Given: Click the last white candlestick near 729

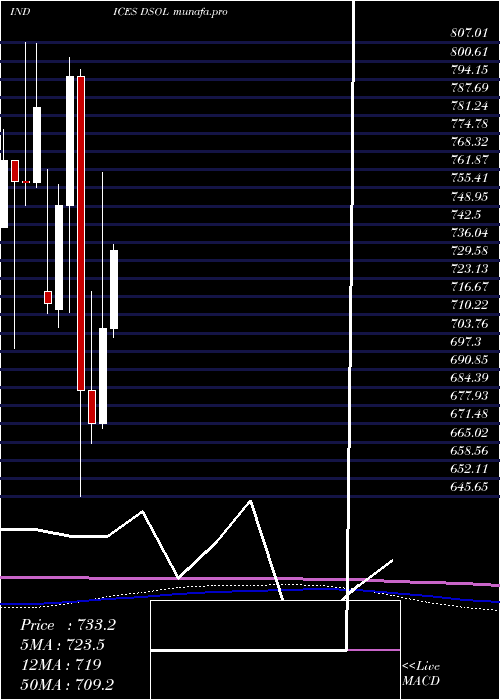Looking at the screenshot, I should [x=114, y=289].
